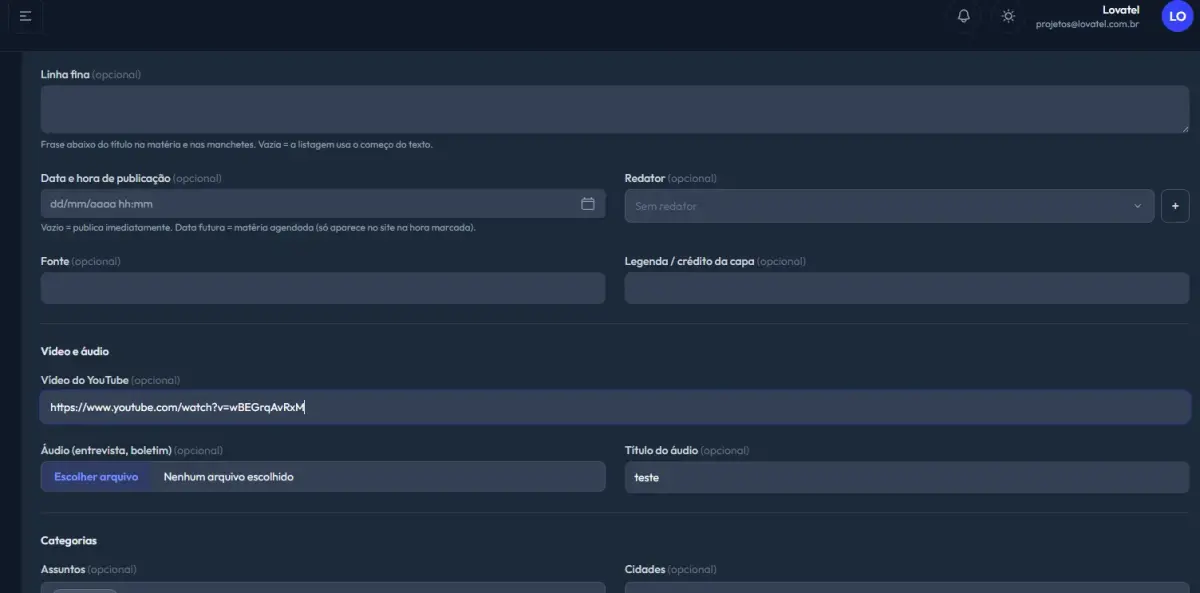Click the projetos@lovatel.com.br email
This screenshot has height=593, width=1200.
pyautogui.click(x=1087, y=24)
